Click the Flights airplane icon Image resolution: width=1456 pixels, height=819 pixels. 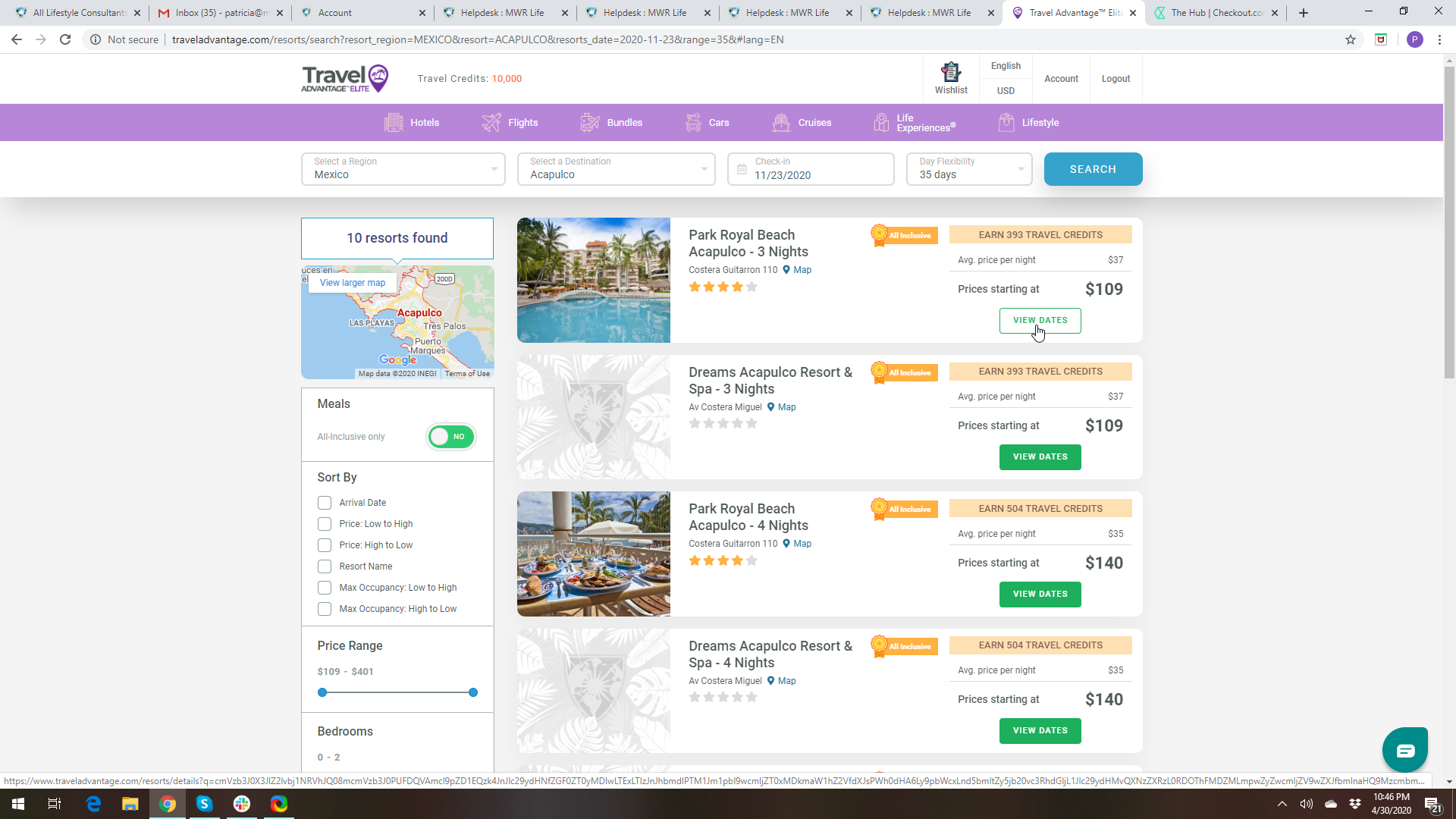[x=491, y=123]
